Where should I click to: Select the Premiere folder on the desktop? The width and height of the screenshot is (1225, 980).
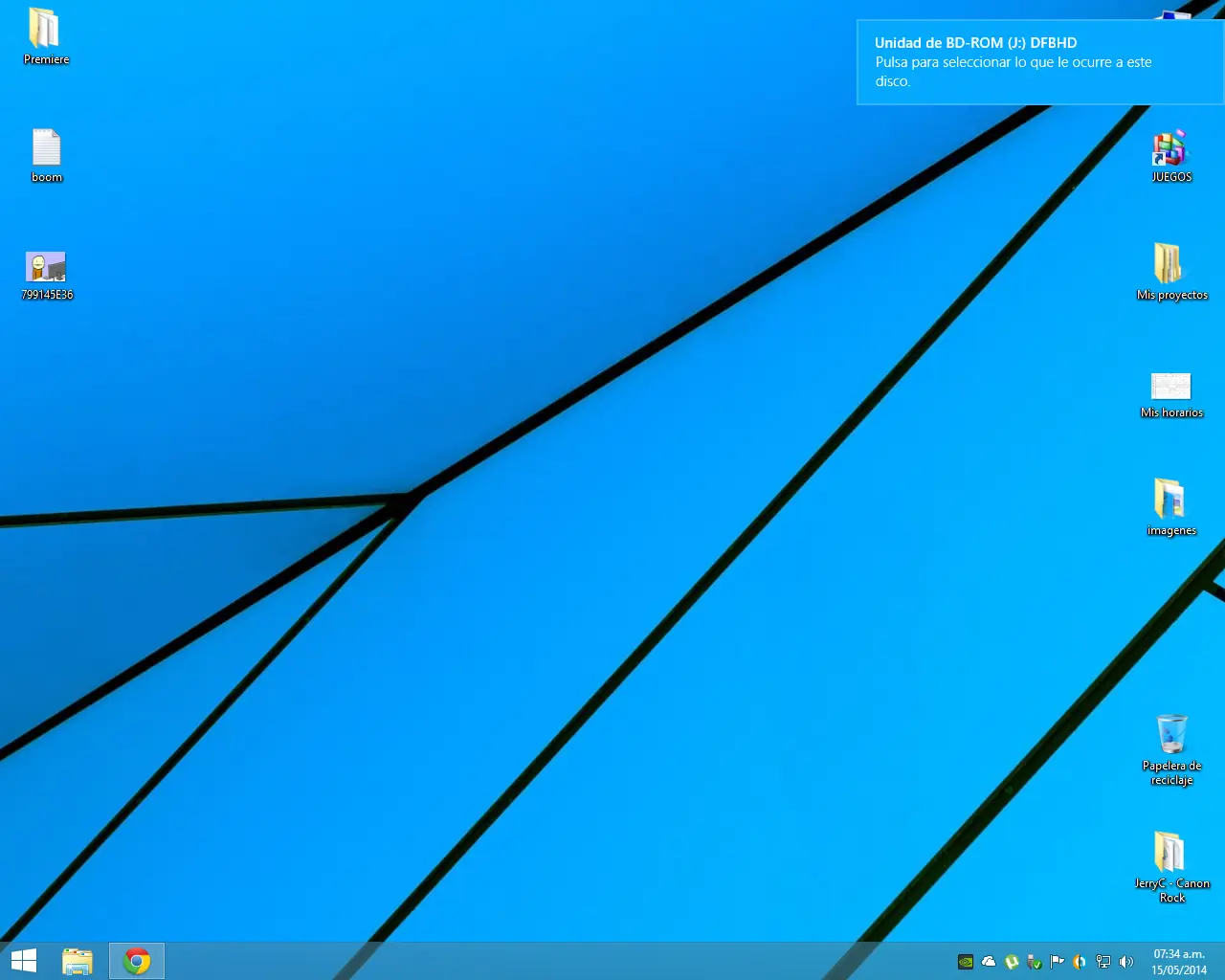point(46,36)
